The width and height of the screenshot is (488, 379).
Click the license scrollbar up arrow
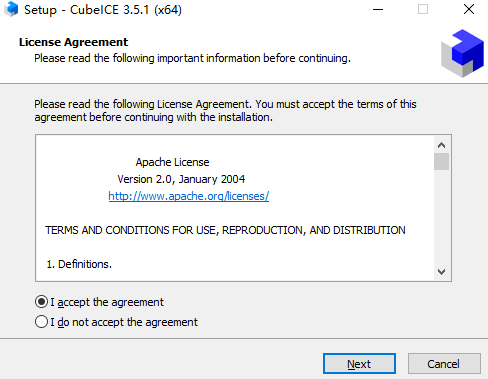[x=441, y=145]
